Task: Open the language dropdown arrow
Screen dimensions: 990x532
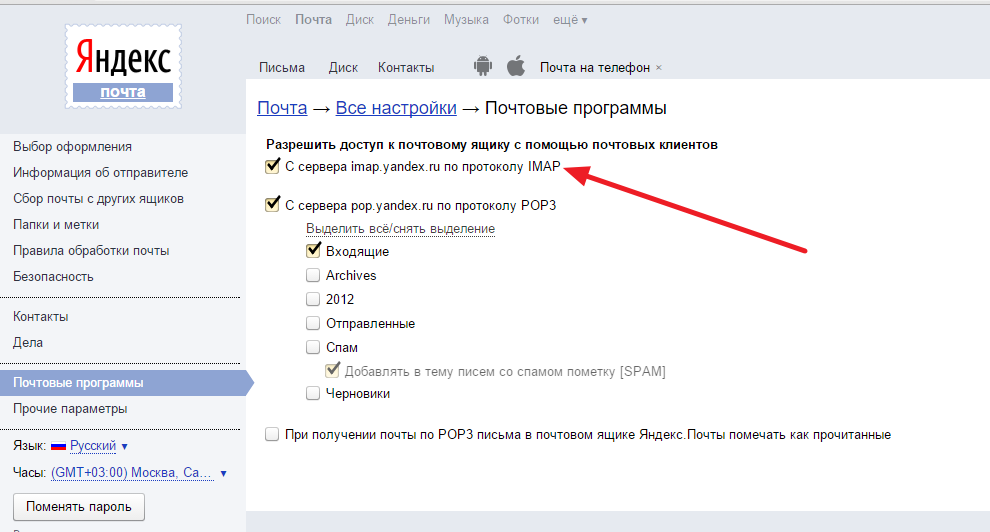Action: click(x=124, y=446)
